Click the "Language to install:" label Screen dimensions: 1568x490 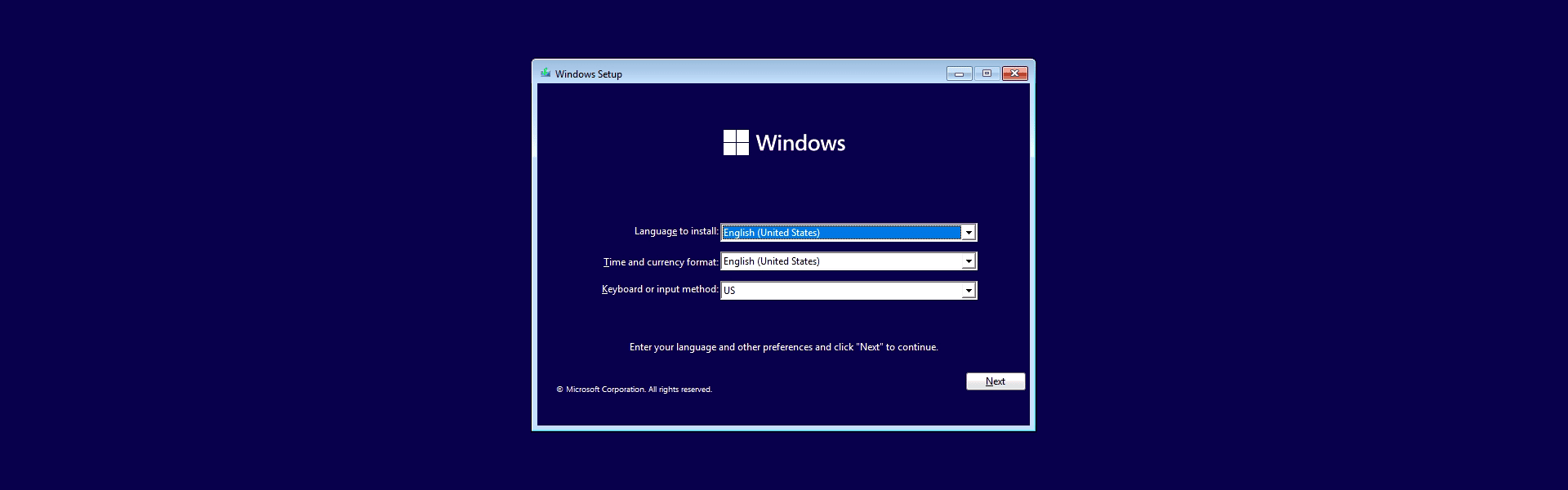click(676, 231)
